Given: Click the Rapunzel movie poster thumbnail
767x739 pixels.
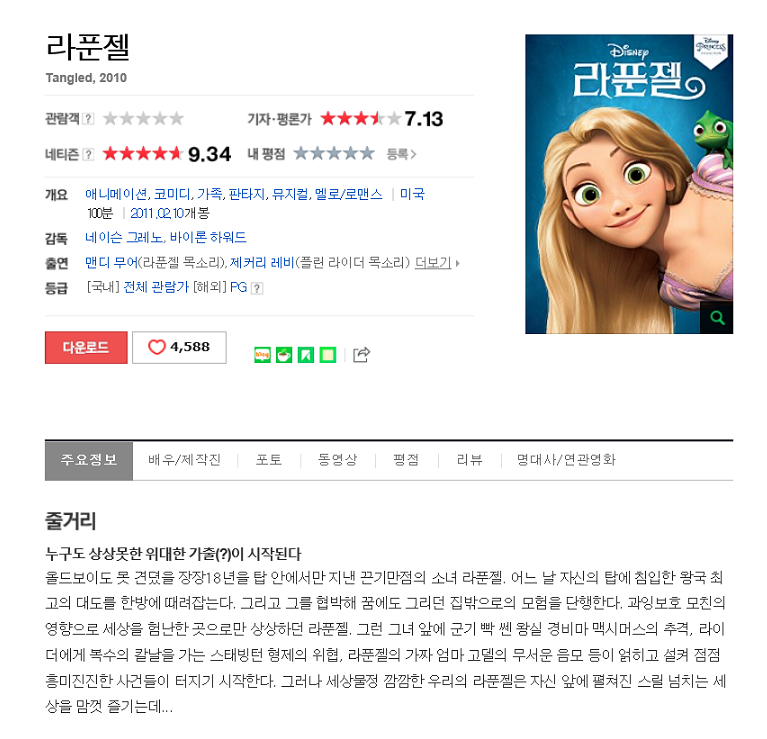Looking at the screenshot, I should coord(629,184).
